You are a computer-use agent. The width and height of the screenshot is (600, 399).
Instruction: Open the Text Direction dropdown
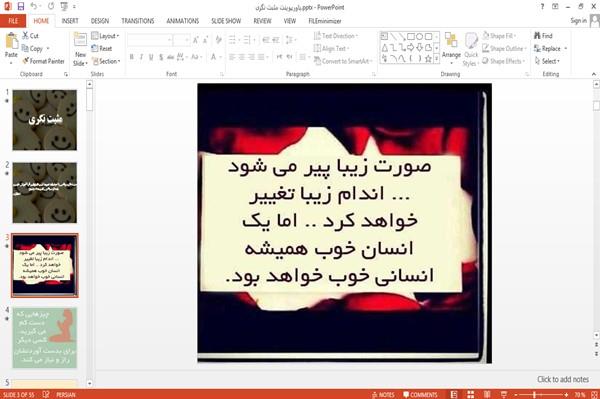tap(336, 36)
